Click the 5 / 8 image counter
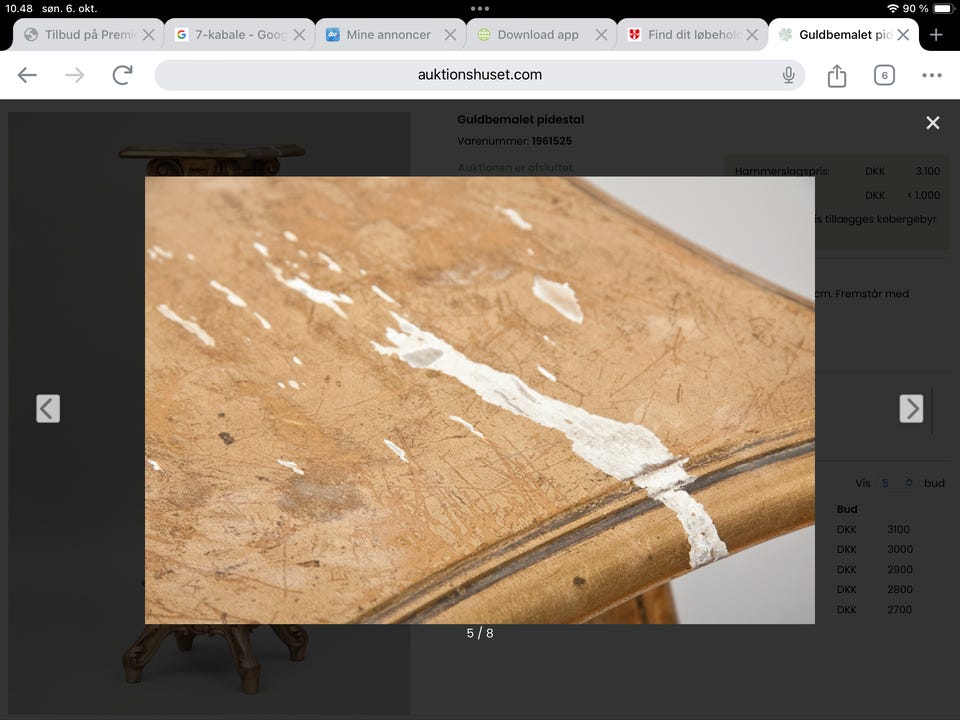 pyautogui.click(x=479, y=633)
